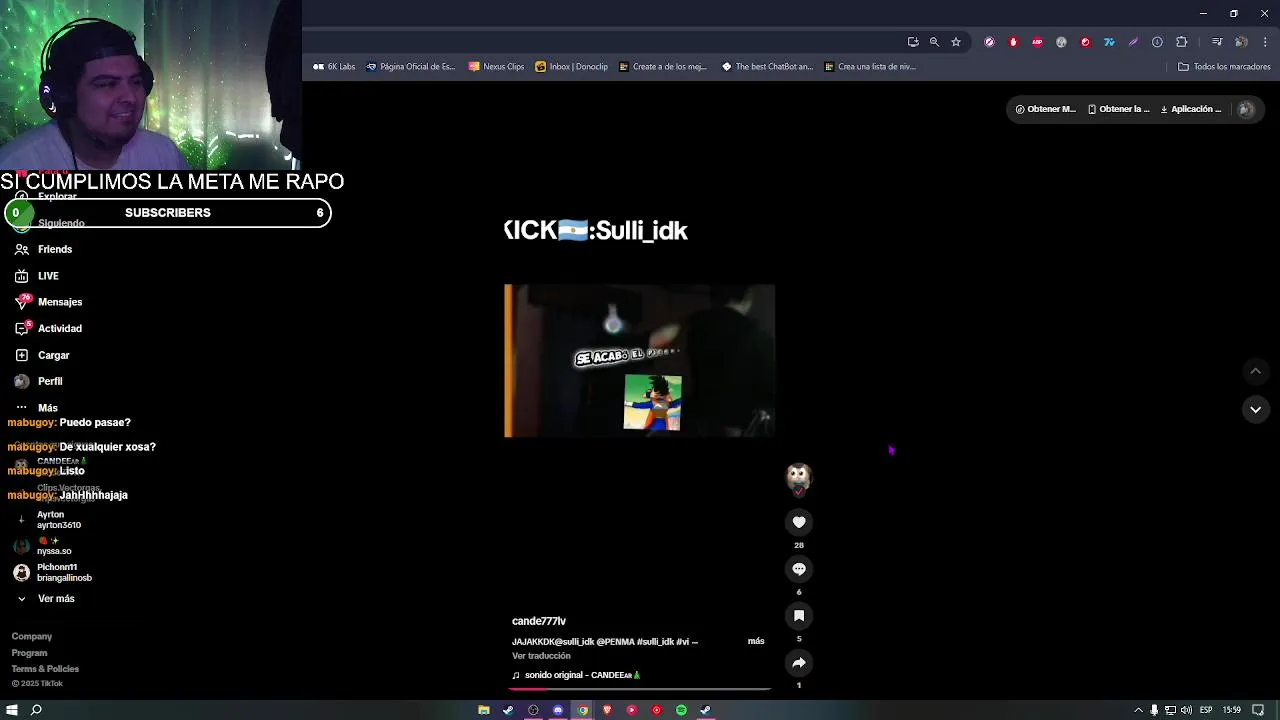The image size is (1280, 720).
Task: Click Ver traducción under the caption
Action: 541,656
